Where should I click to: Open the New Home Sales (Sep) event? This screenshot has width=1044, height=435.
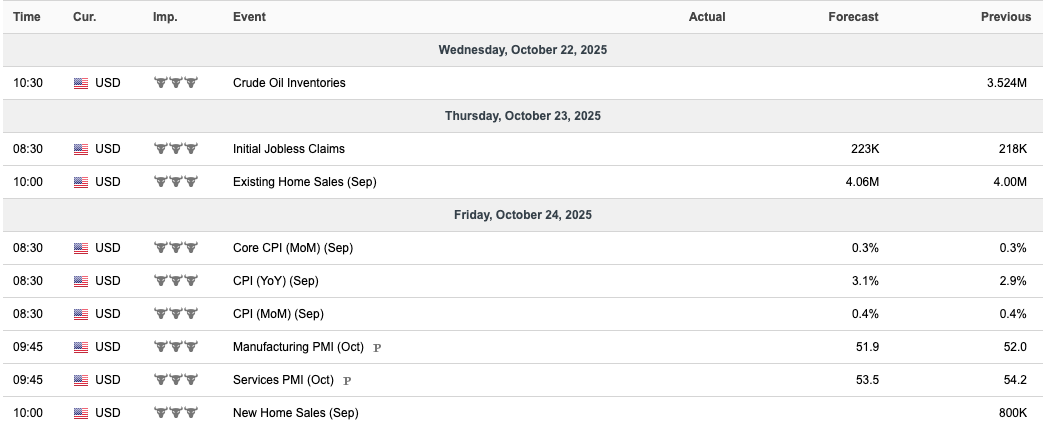click(x=296, y=412)
